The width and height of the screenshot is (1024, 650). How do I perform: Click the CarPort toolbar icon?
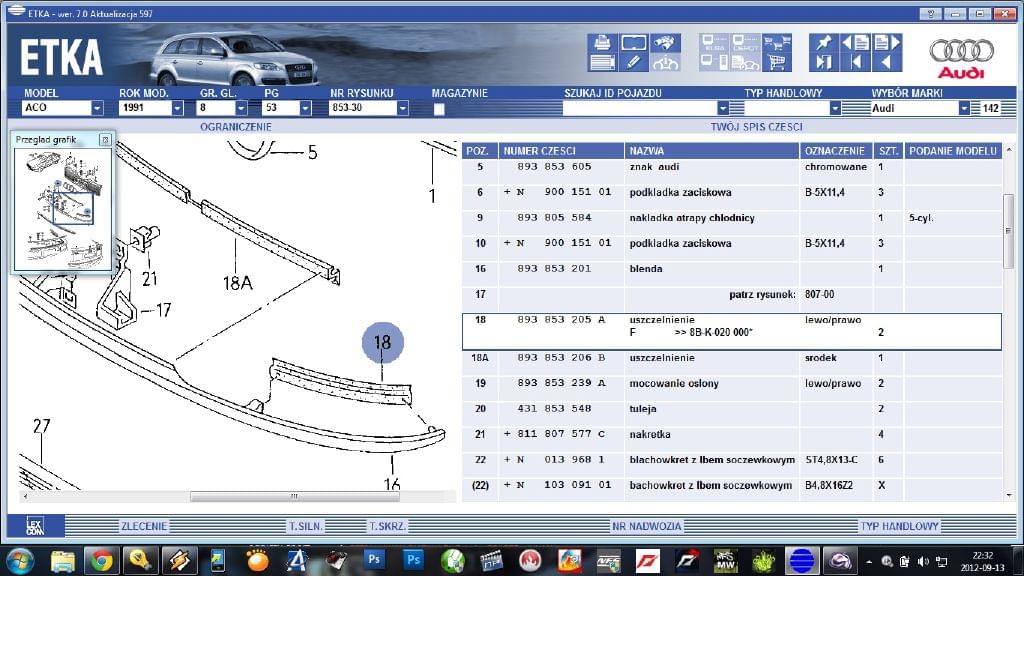pos(745,43)
